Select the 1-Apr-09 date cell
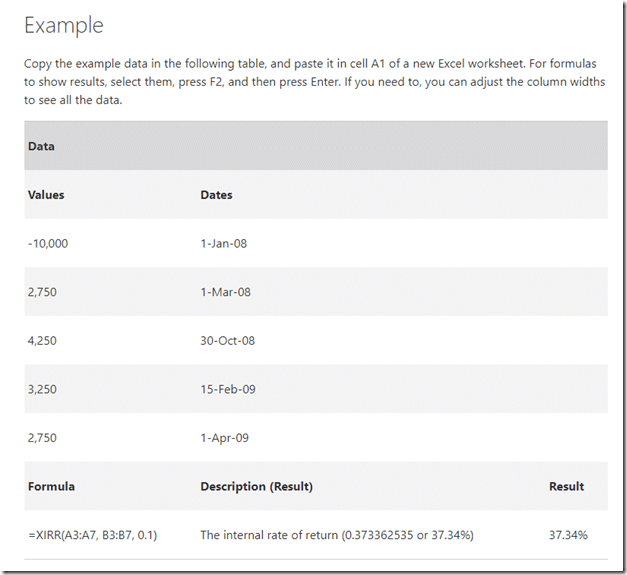627x575 pixels. coord(224,438)
